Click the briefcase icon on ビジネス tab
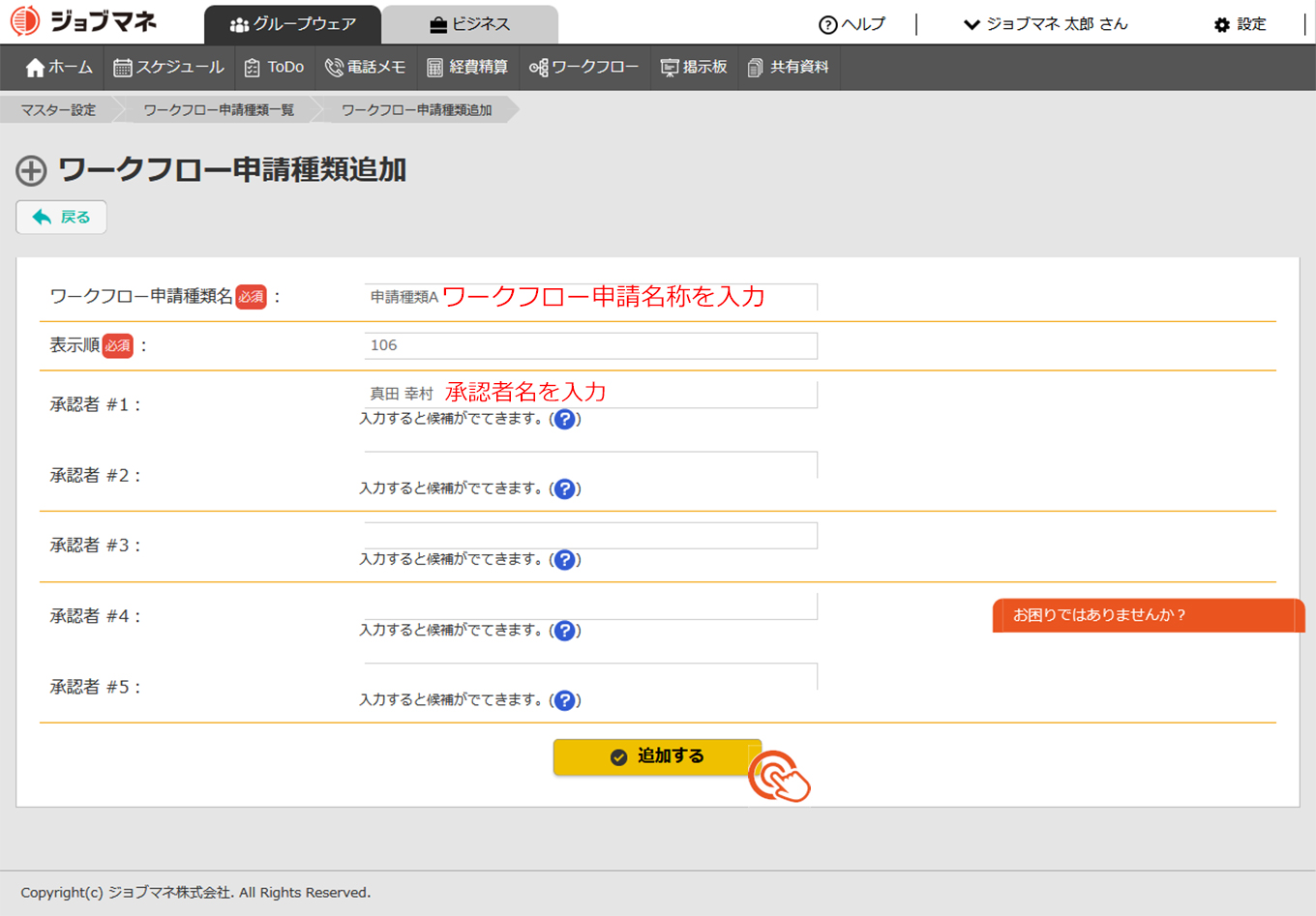The width and height of the screenshot is (1316, 916). tap(438, 25)
